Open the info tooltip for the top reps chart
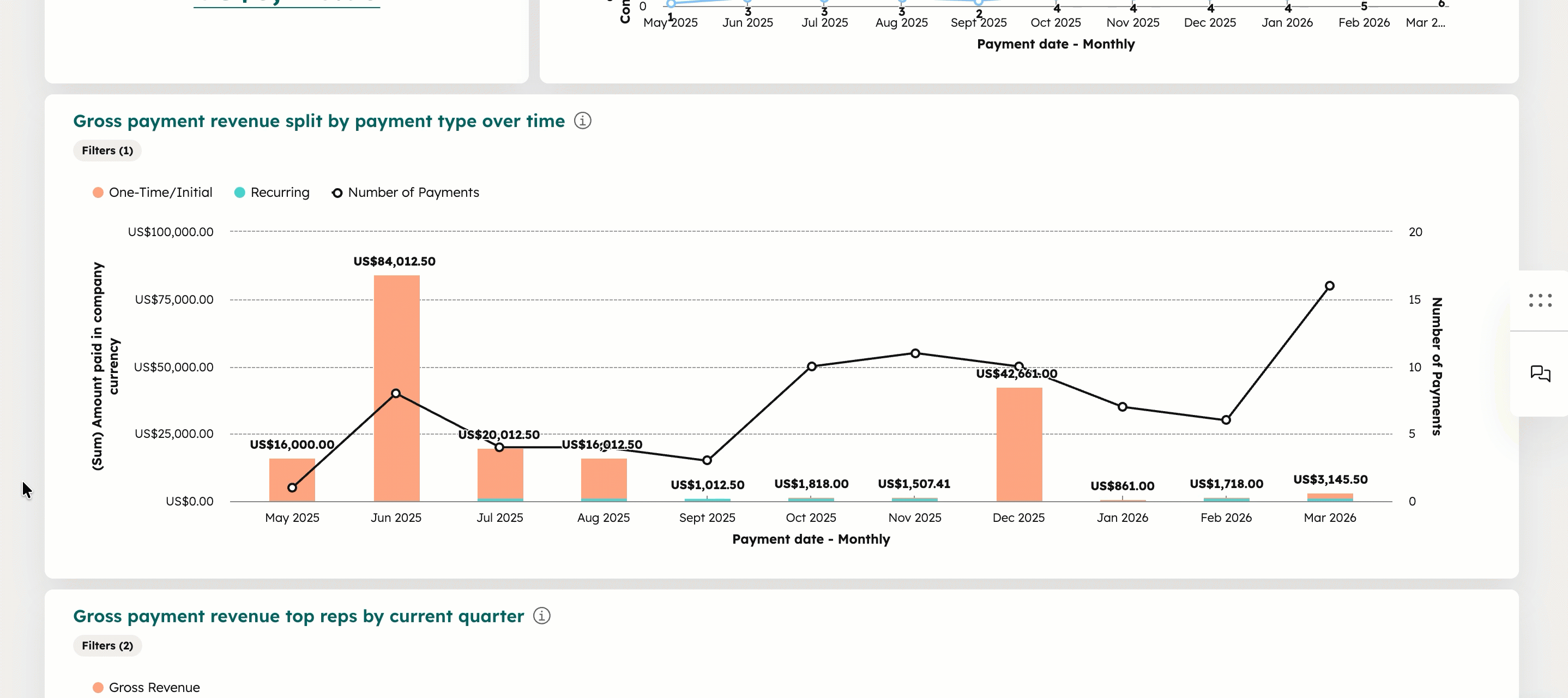This screenshot has width=1568, height=698. [541, 616]
